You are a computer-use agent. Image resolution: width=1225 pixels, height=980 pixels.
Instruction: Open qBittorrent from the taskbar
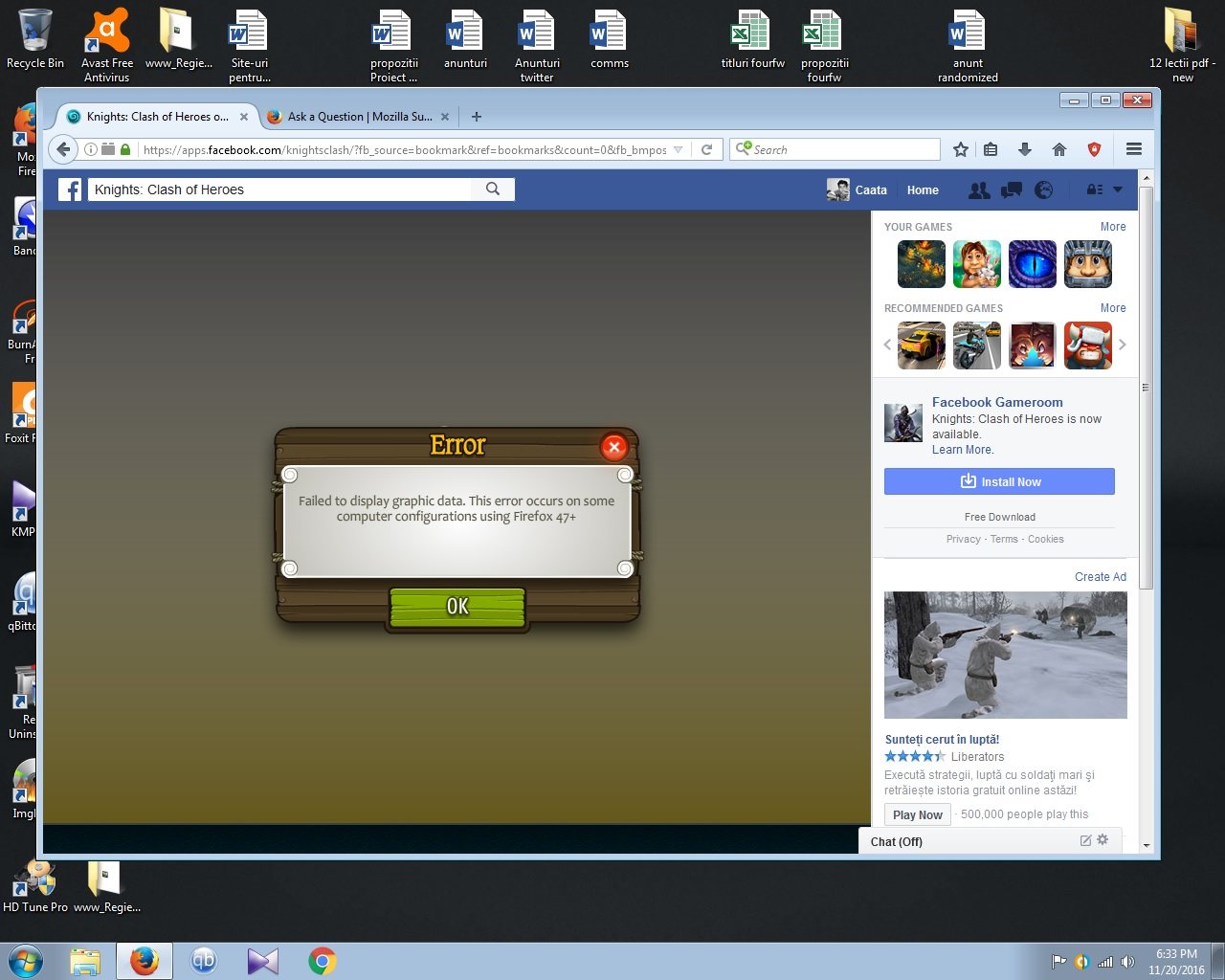204,961
